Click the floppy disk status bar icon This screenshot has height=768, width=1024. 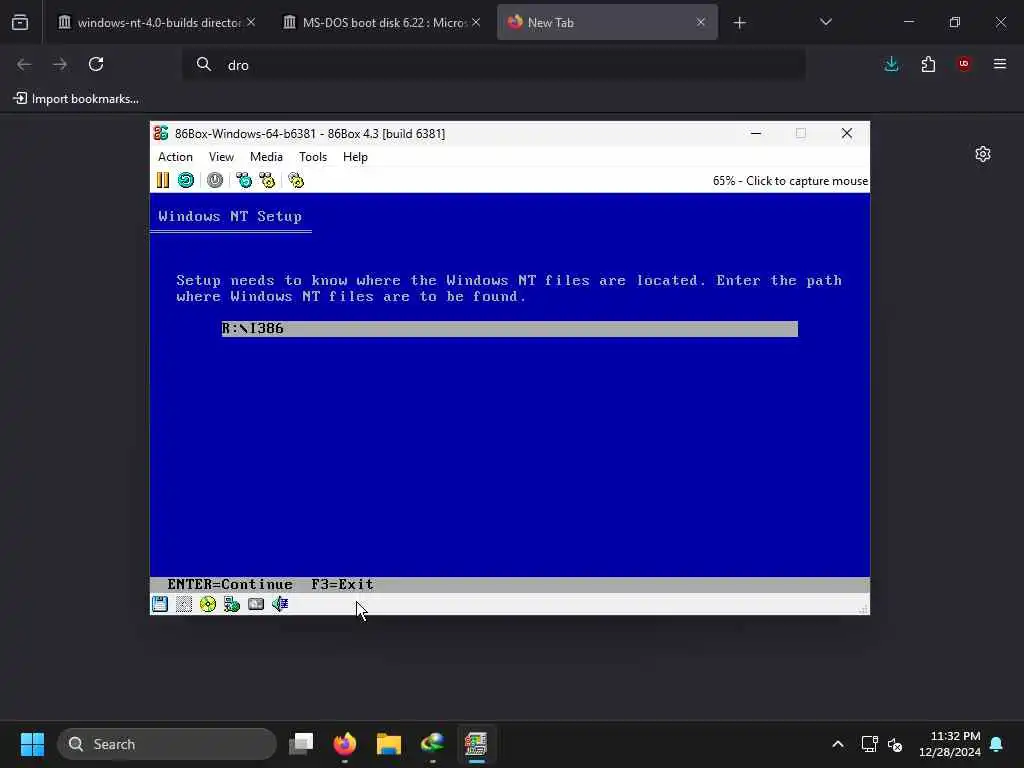pyautogui.click(x=160, y=604)
